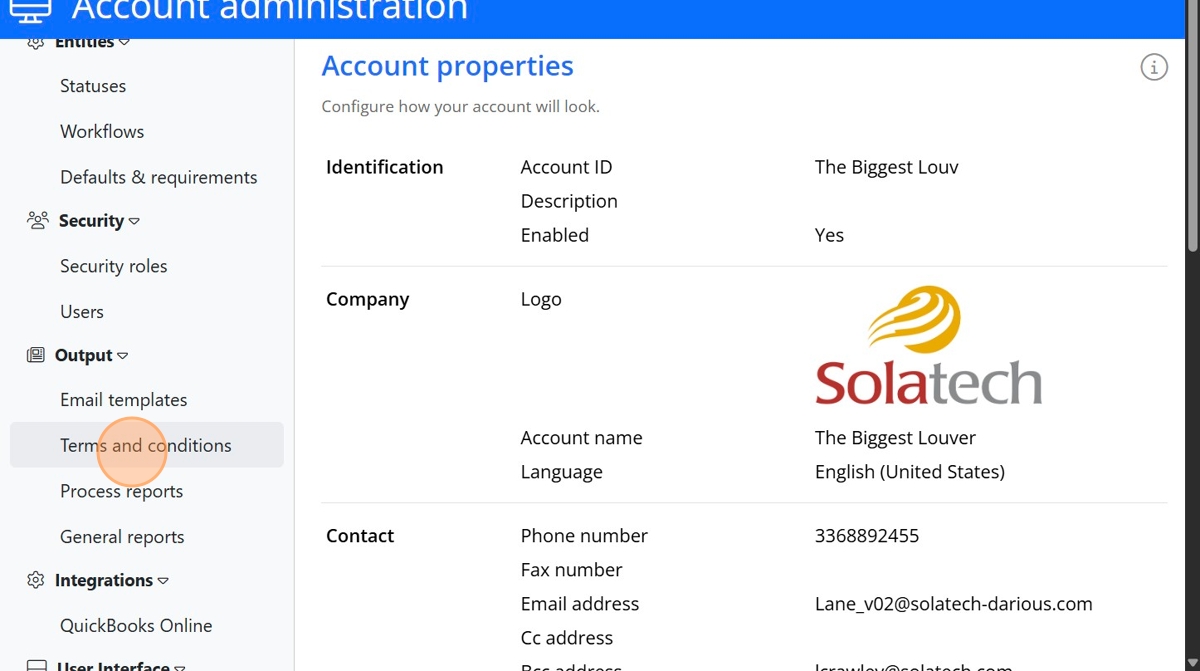Collapse the Output section

pos(122,355)
